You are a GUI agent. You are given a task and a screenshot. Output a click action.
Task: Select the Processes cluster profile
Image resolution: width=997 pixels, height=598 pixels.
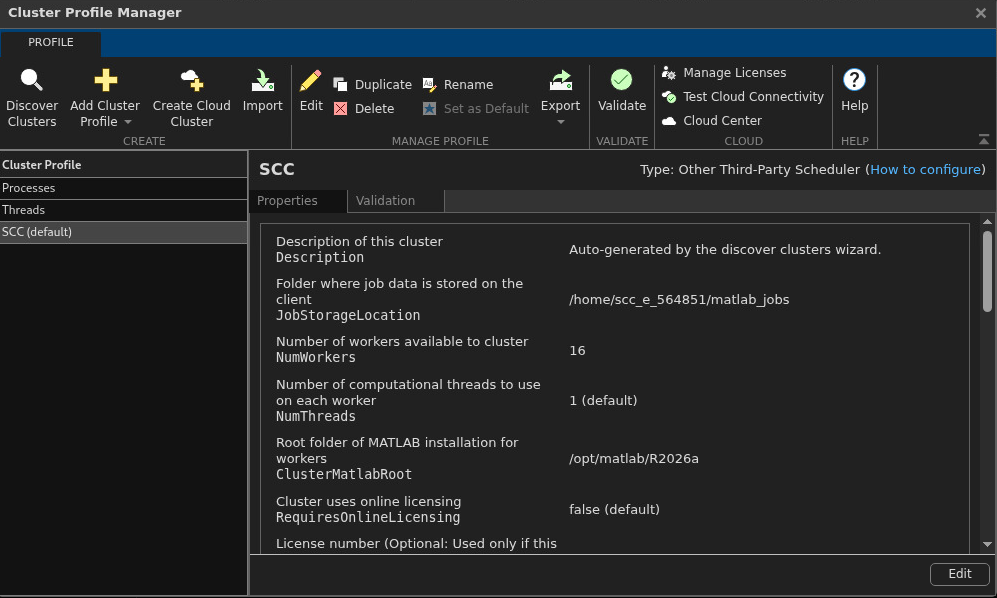click(123, 188)
